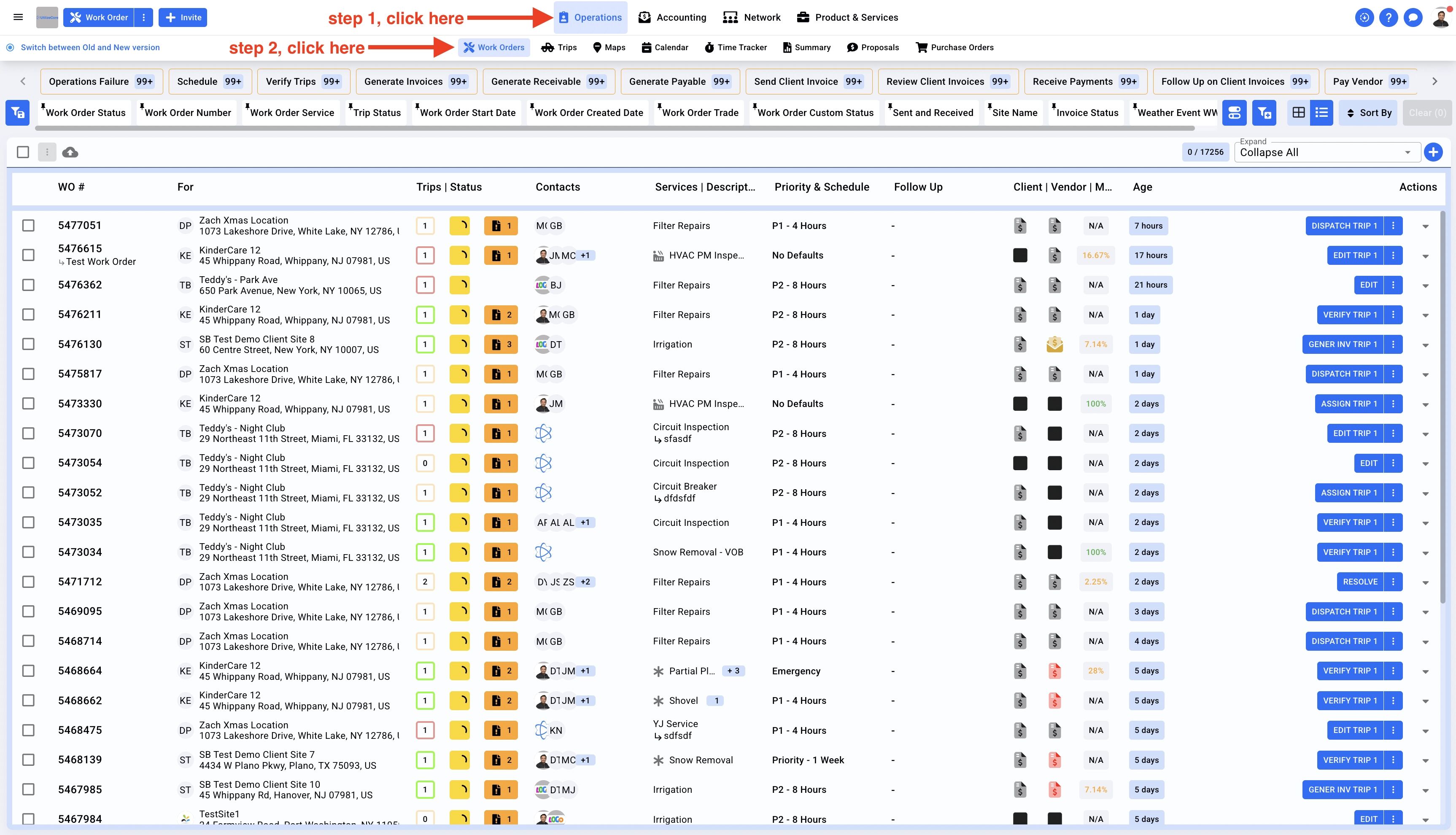
Task: Open the chat messages icon
Action: [1413, 17]
